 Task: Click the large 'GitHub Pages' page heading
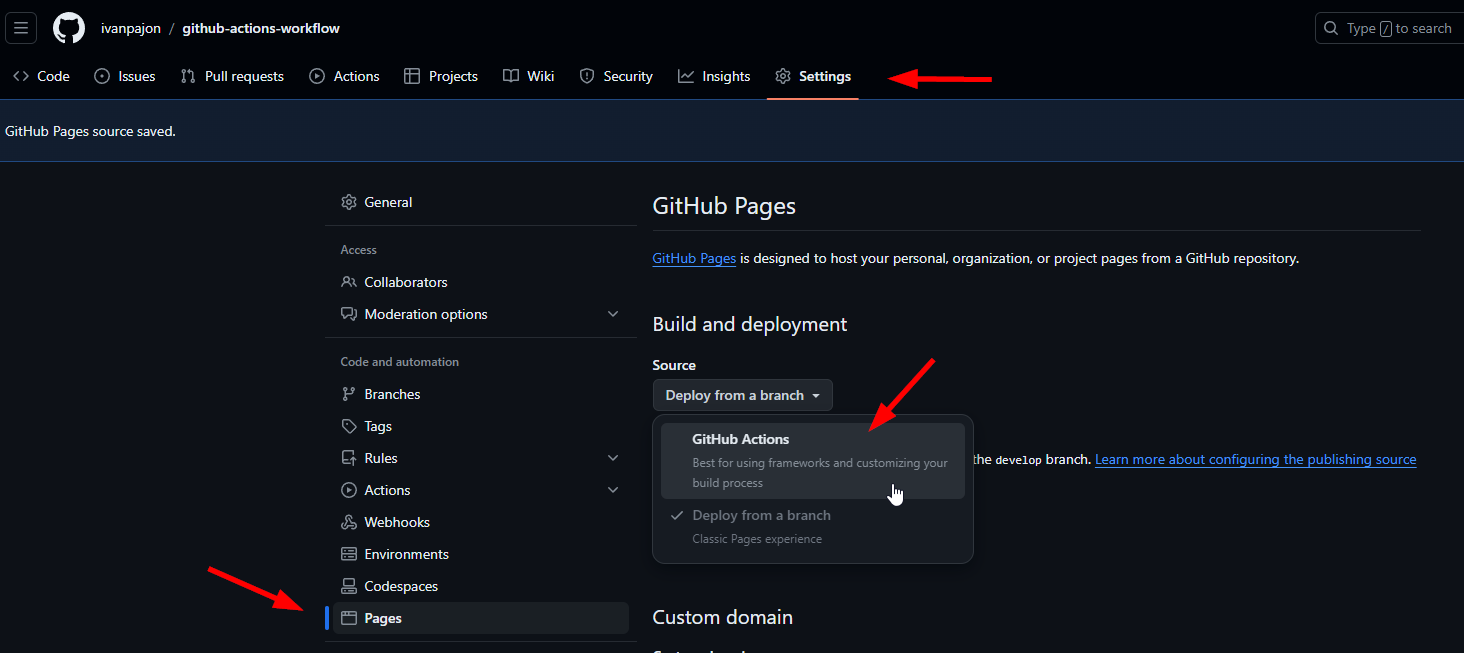(724, 206)
